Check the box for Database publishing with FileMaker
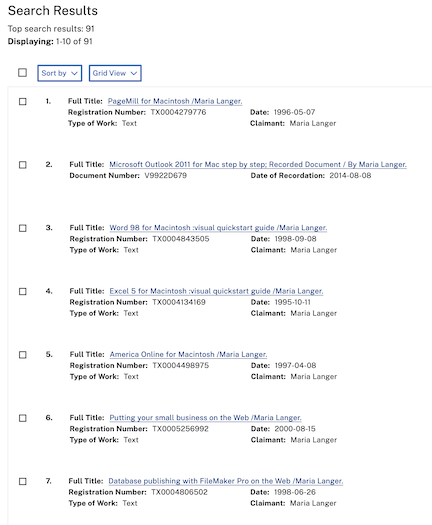The width and height of the screenshot is (432, 525). [x=22, y=481]
